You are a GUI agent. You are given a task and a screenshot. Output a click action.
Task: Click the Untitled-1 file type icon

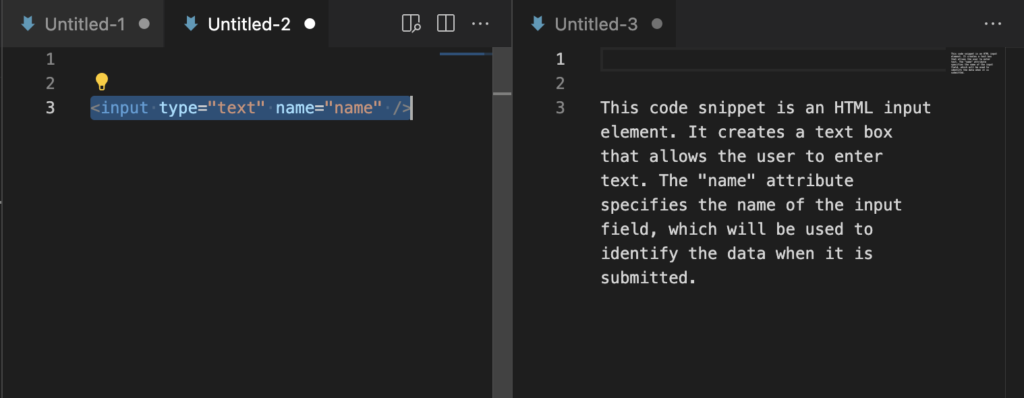click(x=28, y=24)
